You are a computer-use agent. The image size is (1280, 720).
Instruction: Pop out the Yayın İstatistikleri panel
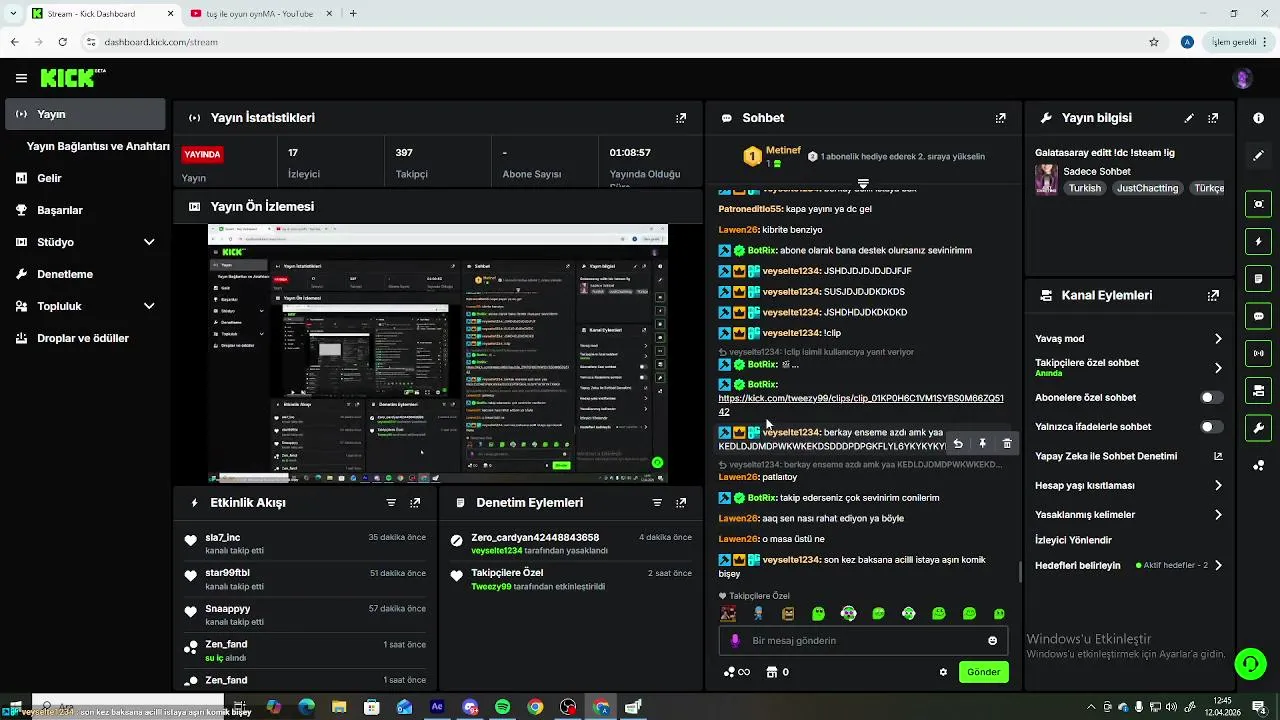coord(681,118)
